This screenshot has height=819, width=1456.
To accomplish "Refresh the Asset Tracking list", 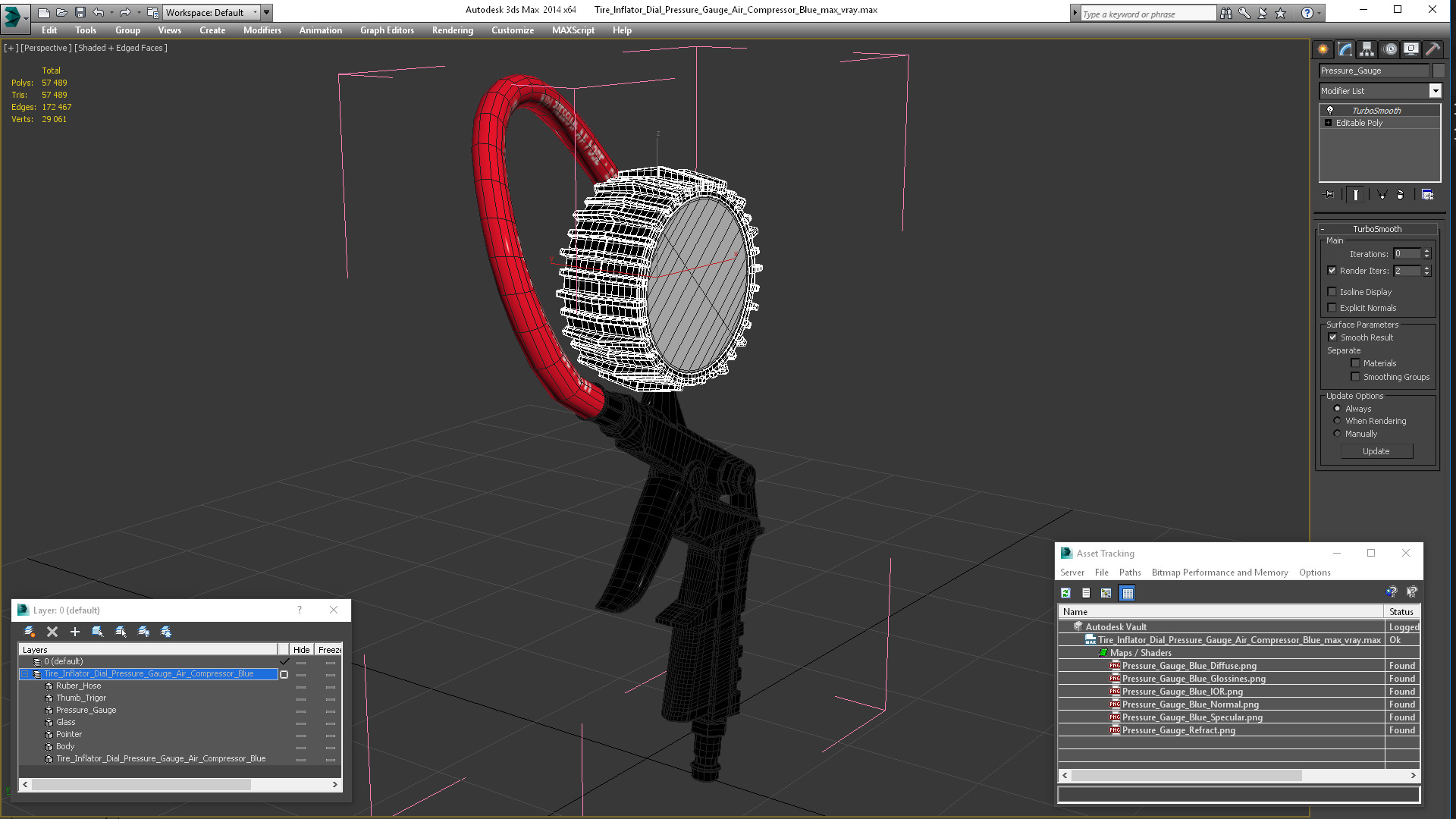I will coord(1065,593).
